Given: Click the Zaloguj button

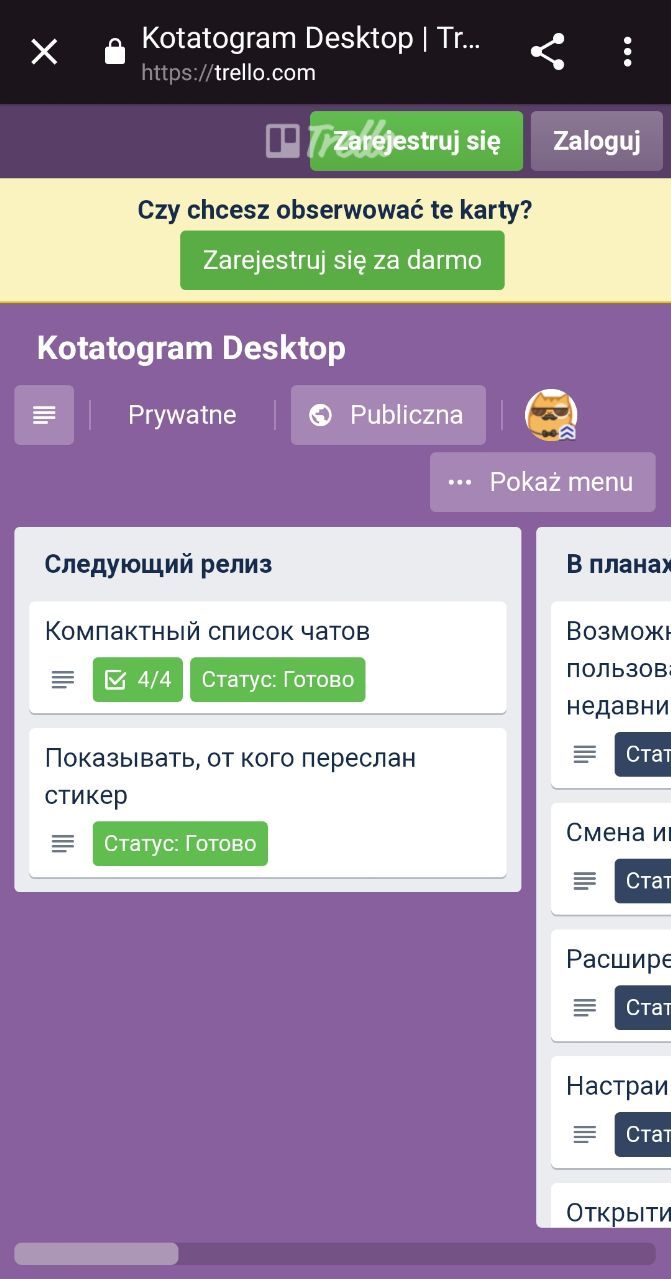Looking at the screenshot, I should click(596, 141).
